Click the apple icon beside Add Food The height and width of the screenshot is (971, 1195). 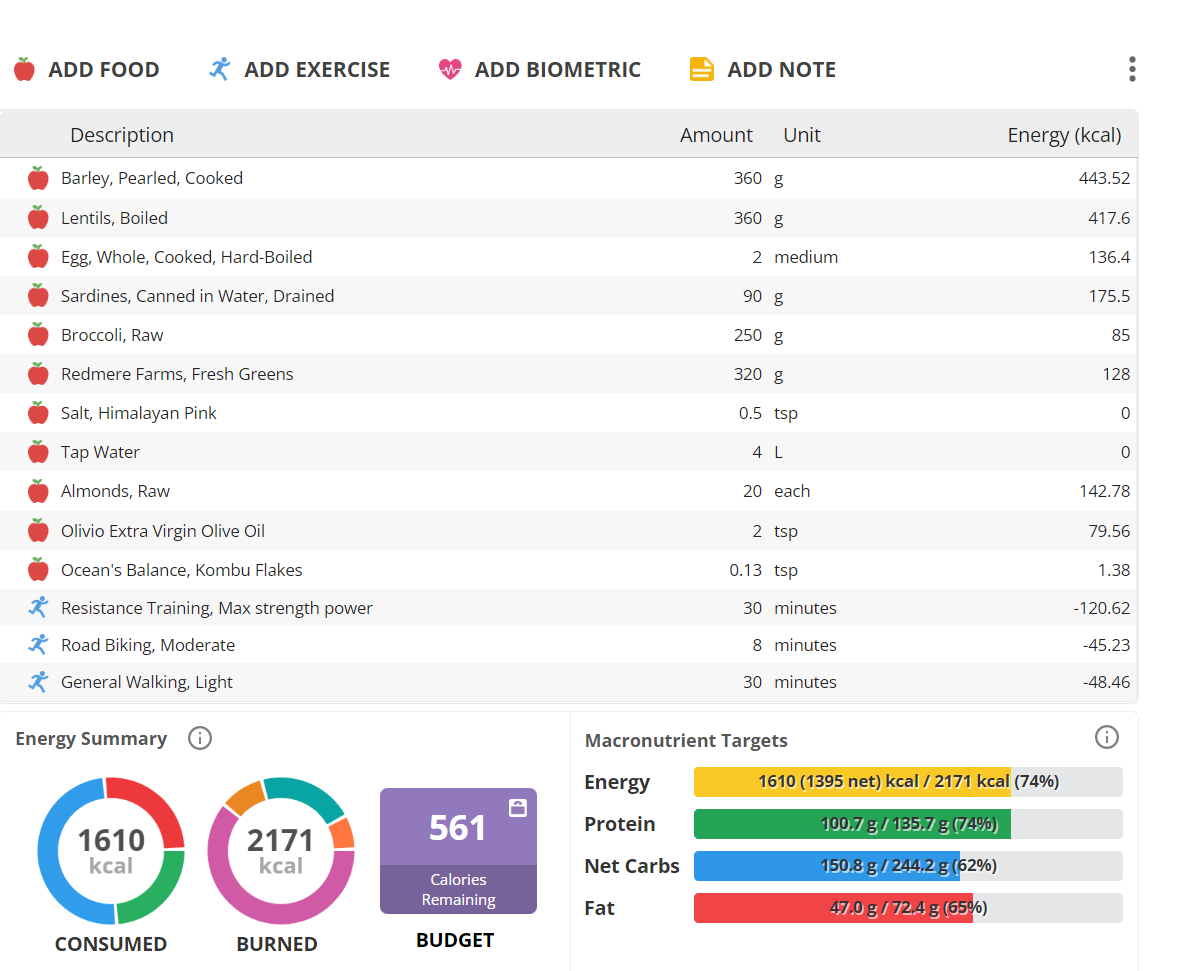(24, 69)
